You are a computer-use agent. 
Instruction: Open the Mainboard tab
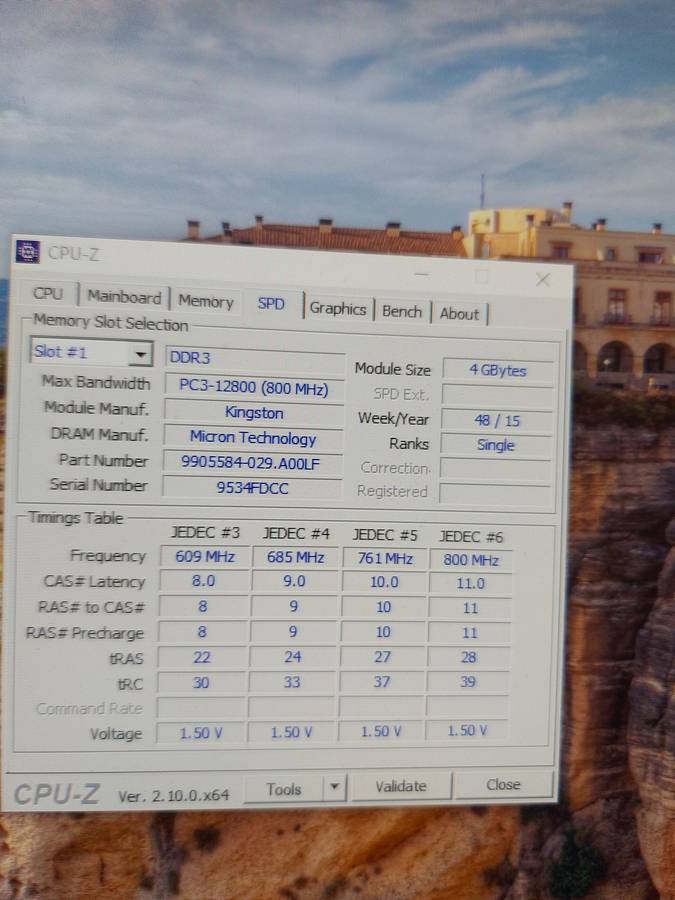point(123,297)
